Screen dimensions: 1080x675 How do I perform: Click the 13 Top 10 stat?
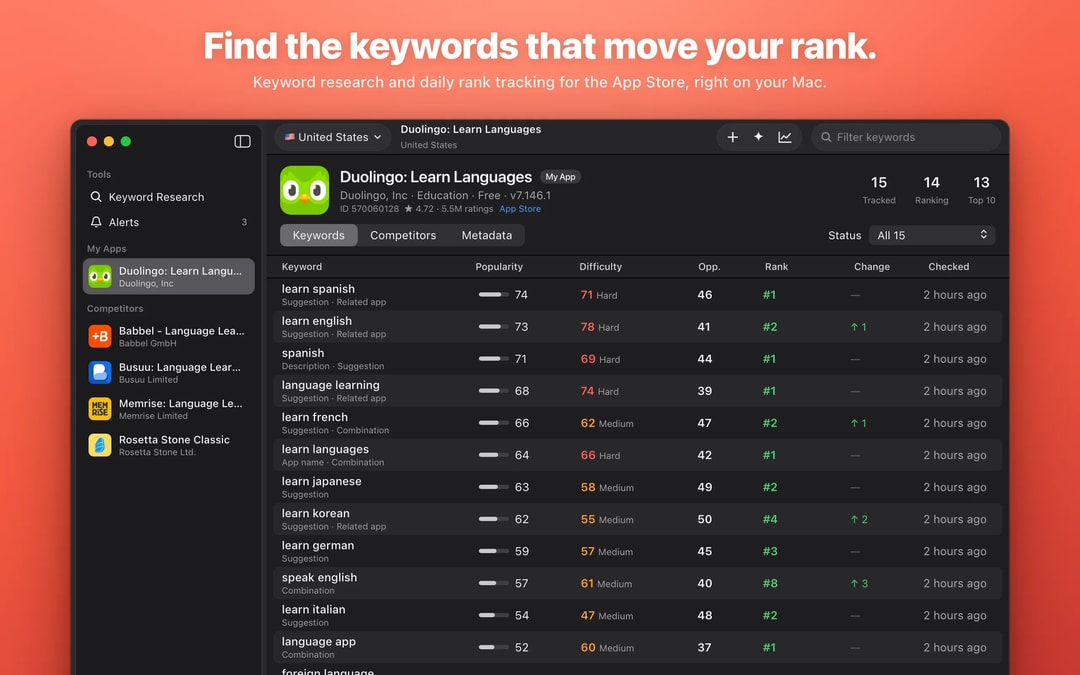[982, 189]
